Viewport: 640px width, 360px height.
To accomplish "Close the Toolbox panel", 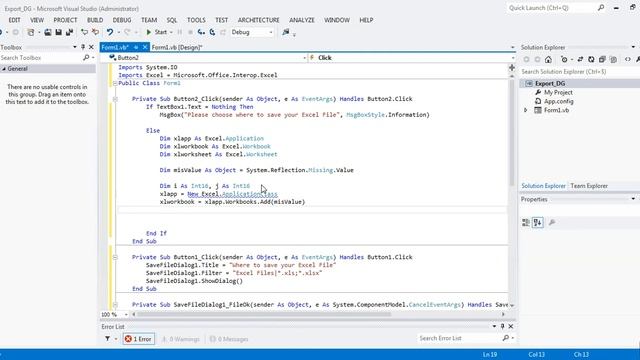I will tap(91, 47).
